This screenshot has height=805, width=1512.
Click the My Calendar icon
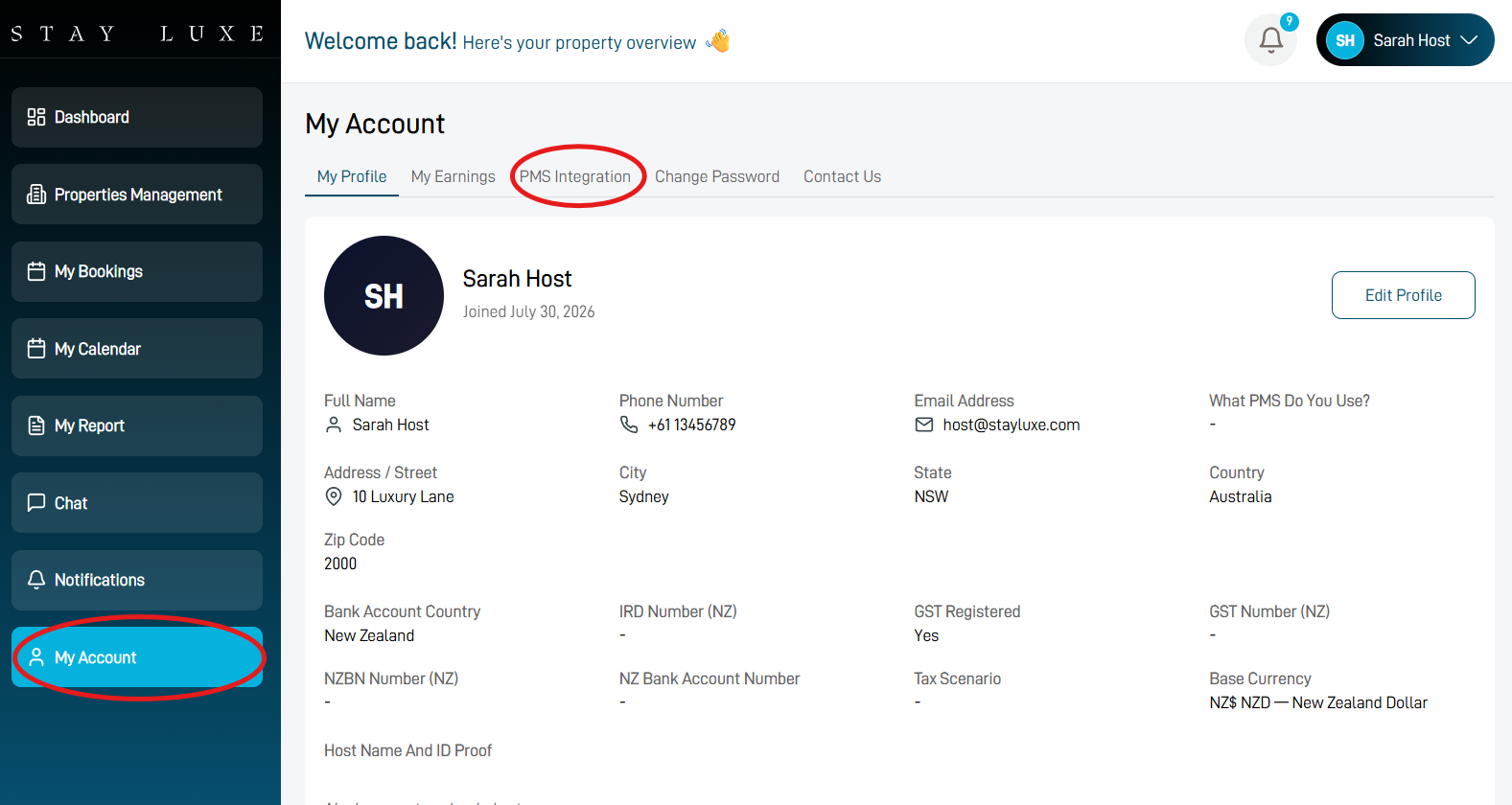click(x=36, y=349)
